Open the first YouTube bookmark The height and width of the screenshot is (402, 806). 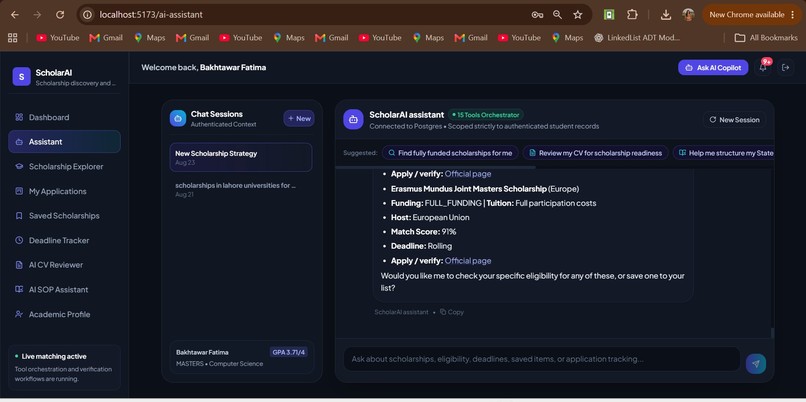[x=58, y=38]
